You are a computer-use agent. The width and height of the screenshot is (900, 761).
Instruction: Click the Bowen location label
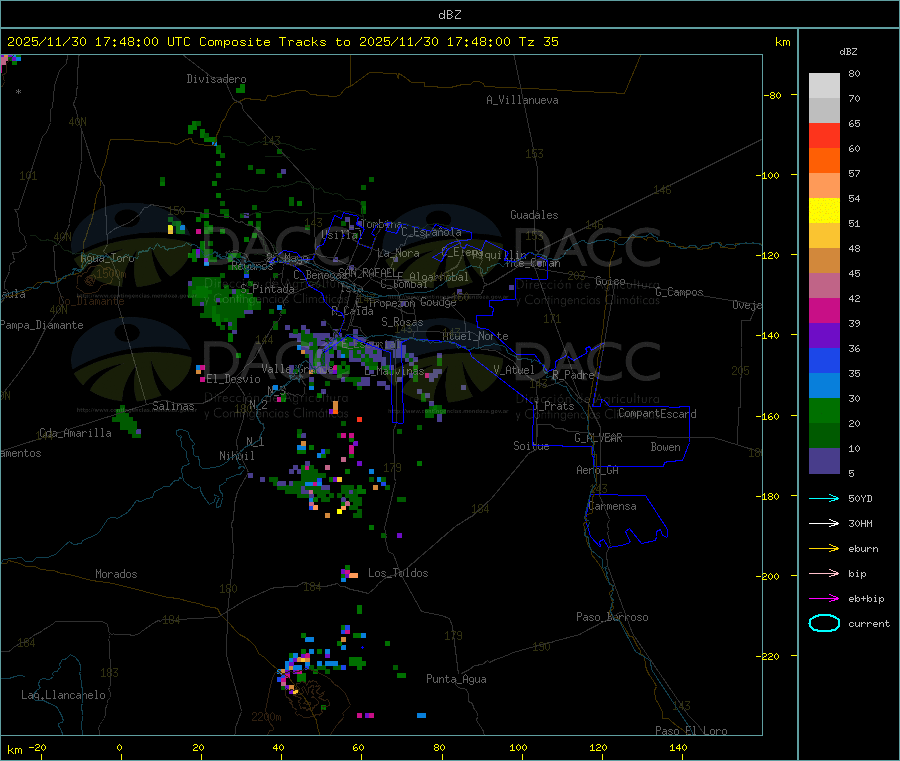click(x=666, y=447)
